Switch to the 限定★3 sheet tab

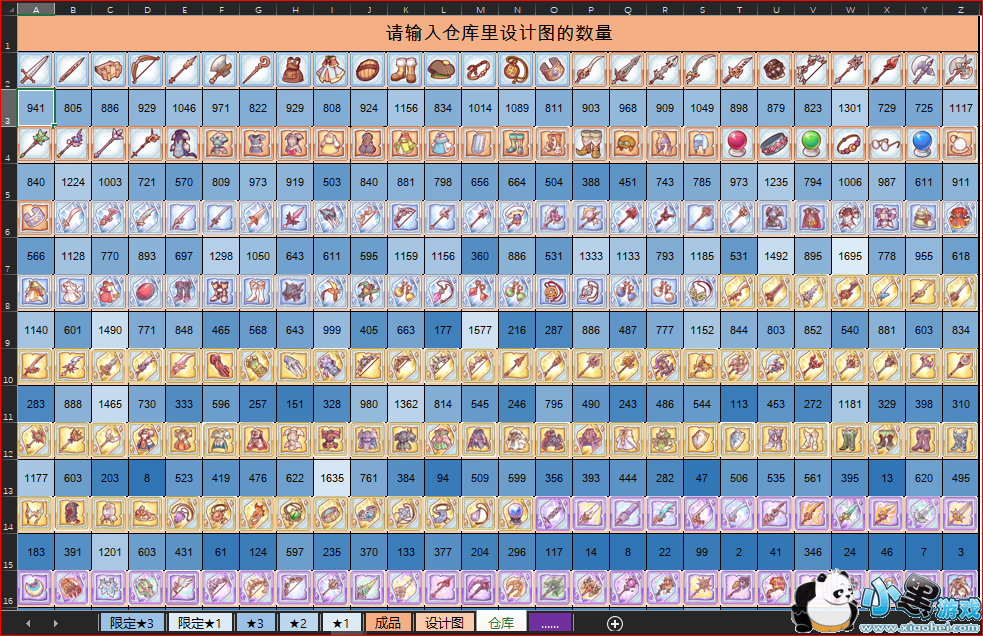coord(132,623)
